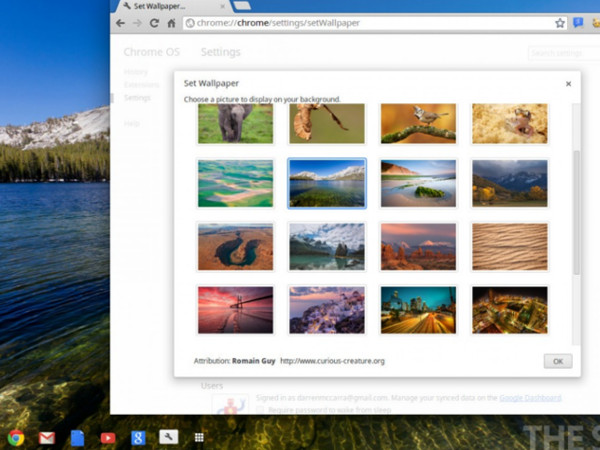
Task: Choose the elephant wallpaper
Action: (235, 124)
